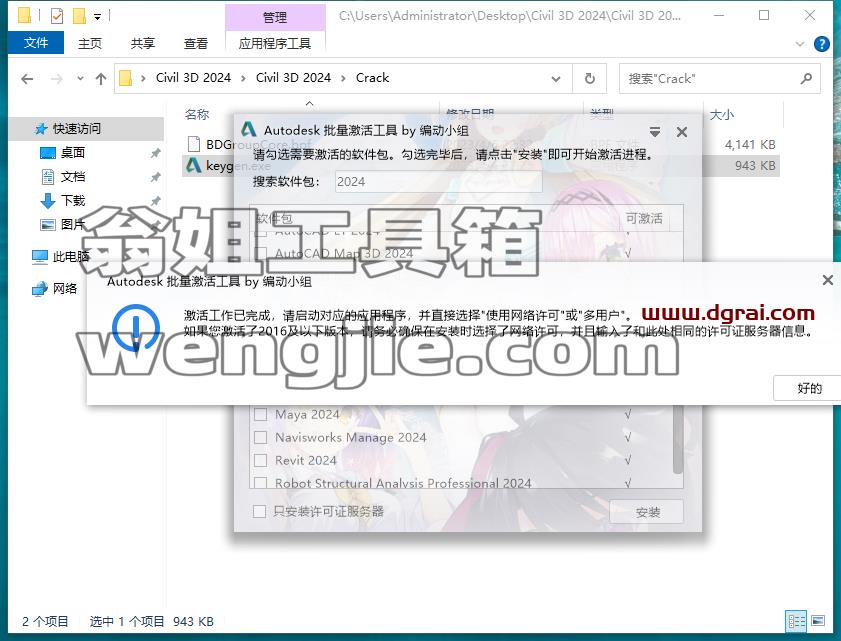Select the keygen.exe file icon
The image size is (841, 641).
[x=194, y=166]
